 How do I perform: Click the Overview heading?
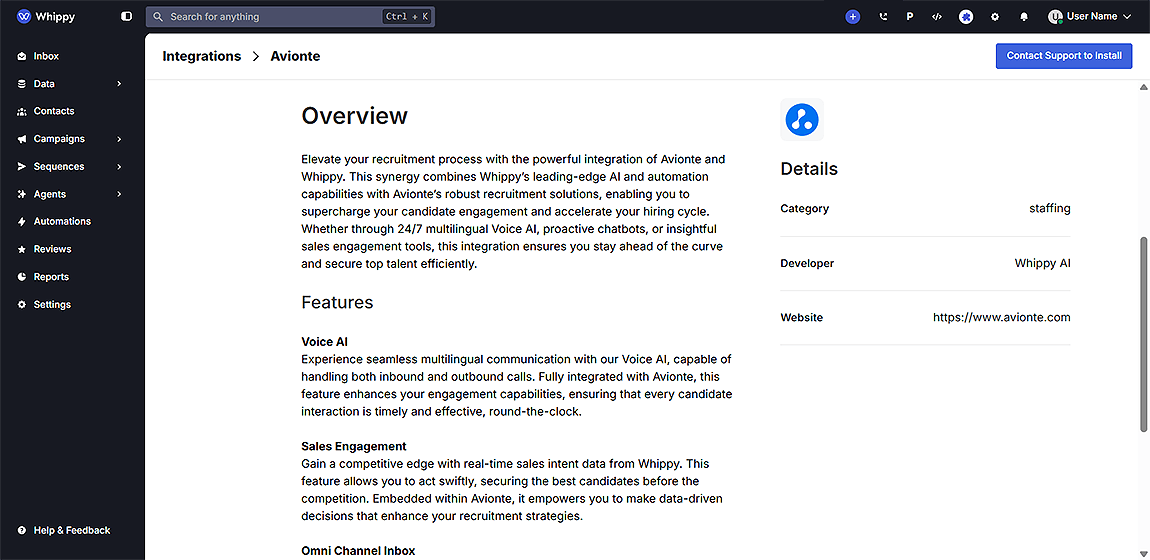click(x=354, y=116)
